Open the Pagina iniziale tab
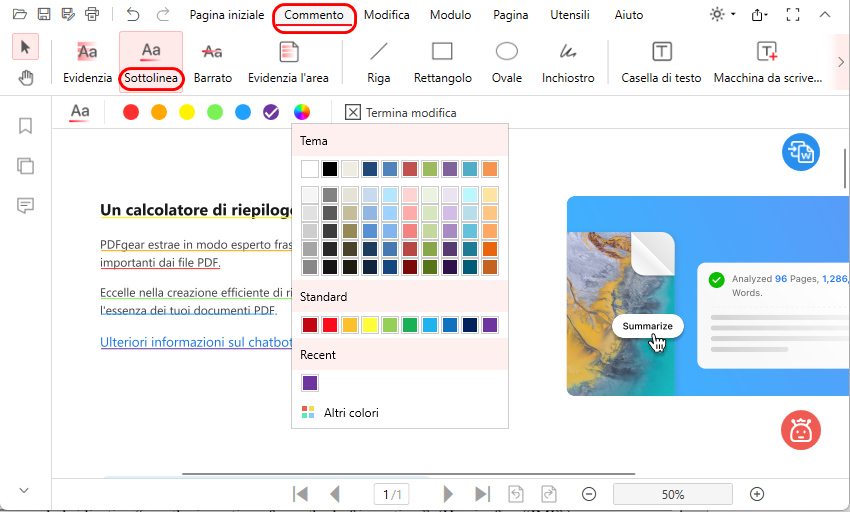The width and height of the screenshot is (850, 512). tap(227, 15)
